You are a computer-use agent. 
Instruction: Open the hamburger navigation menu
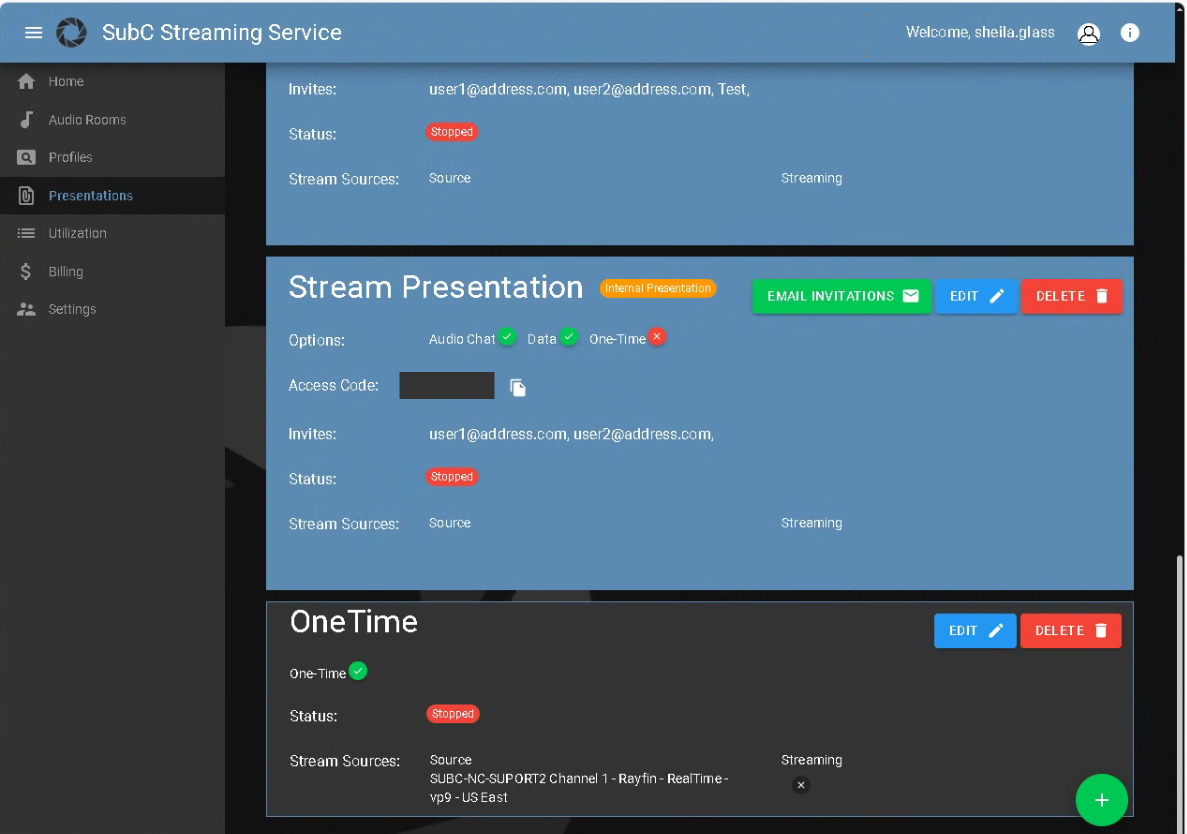(x=33, y=33)
